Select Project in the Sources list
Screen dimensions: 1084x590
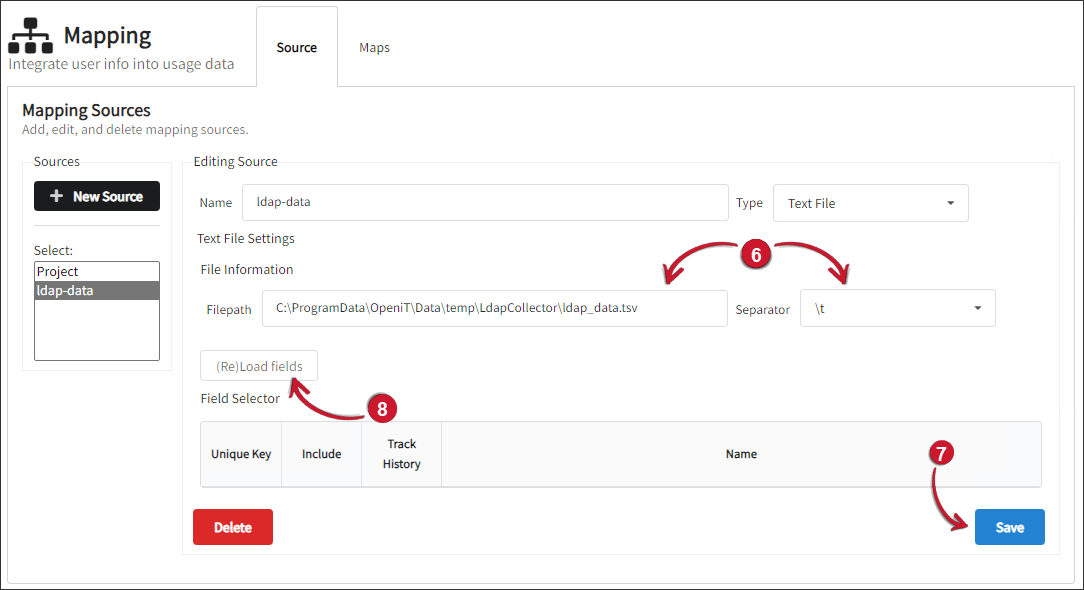(x=96, y=271)
